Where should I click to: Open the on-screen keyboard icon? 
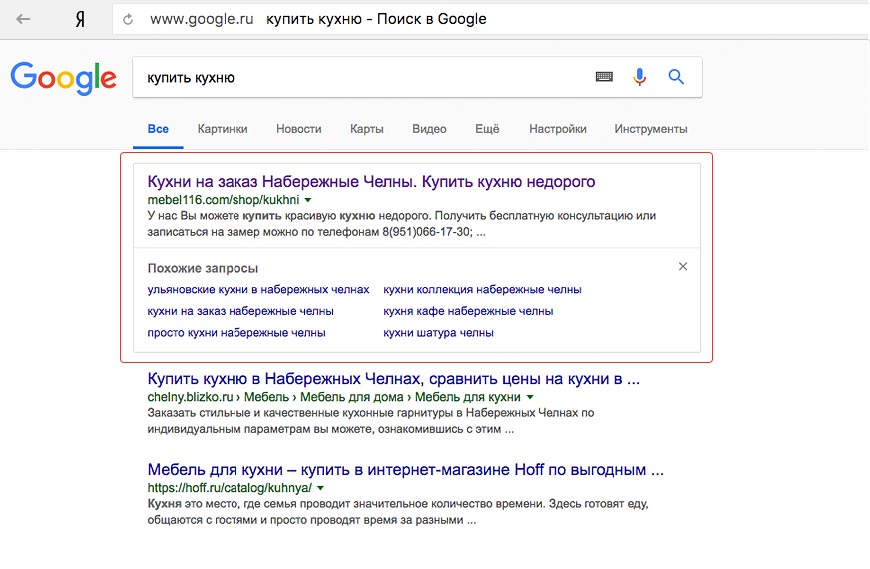604,77
